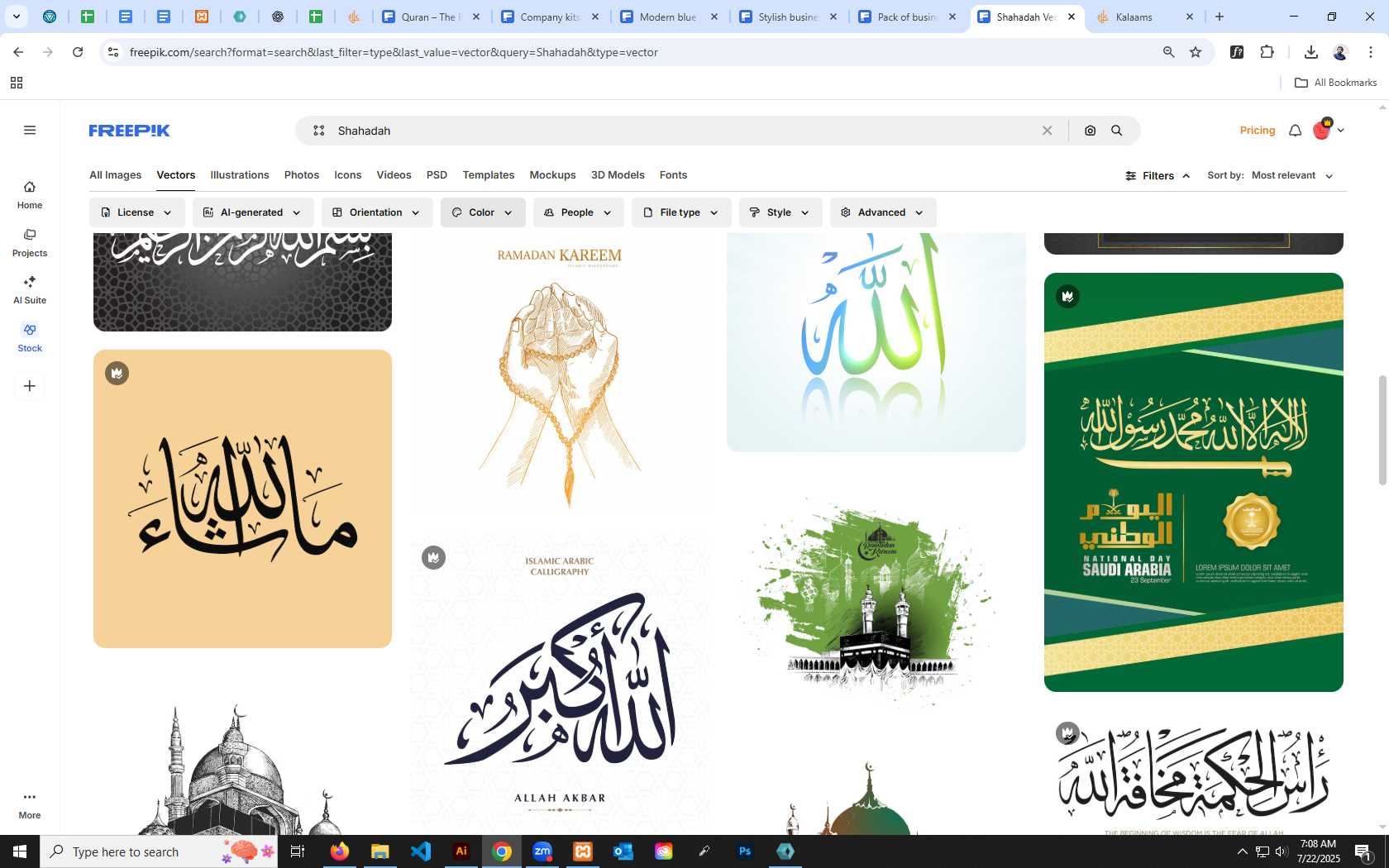Click the Freepik logo
Image resolution: width=1389 pixels, height=868 pixels.
[129, 131]
